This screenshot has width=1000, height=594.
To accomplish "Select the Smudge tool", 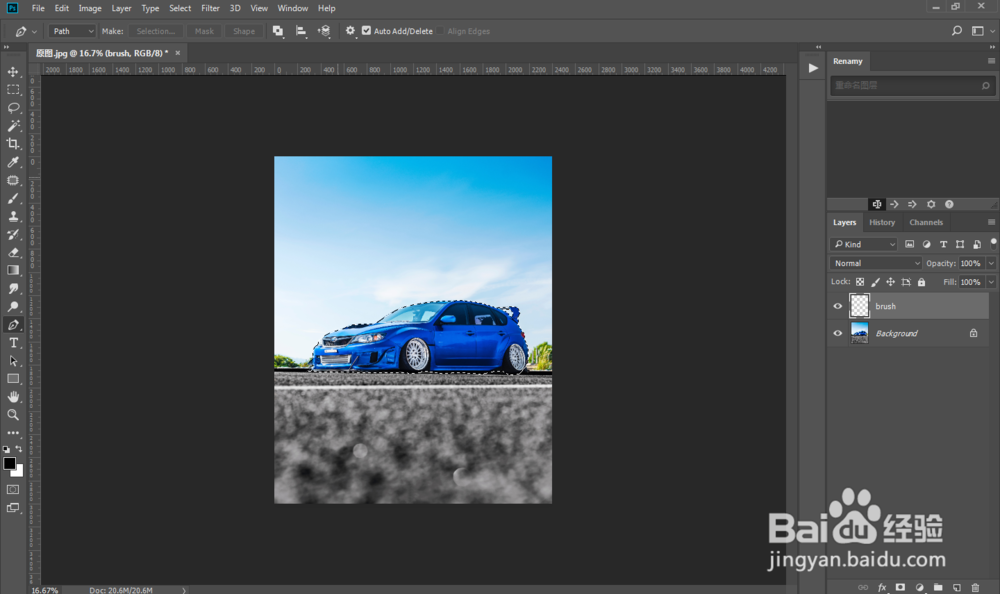I will tap(13, 288).
